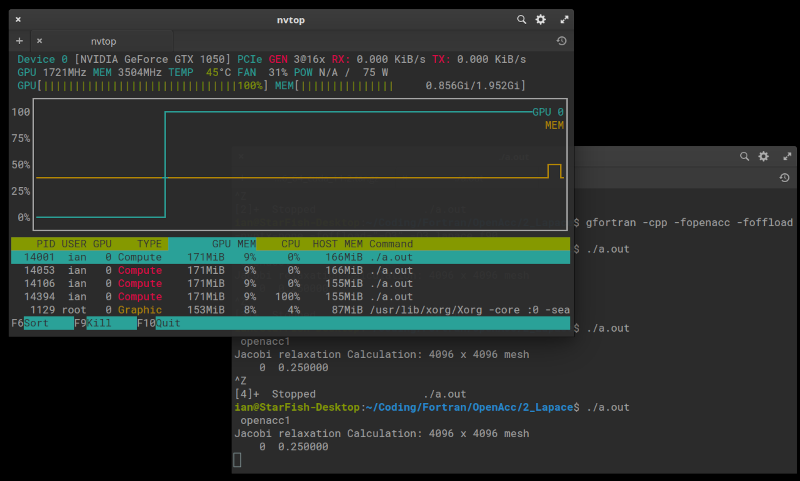Open tab history in background terminal
The image size is (800, 481).
785,178
